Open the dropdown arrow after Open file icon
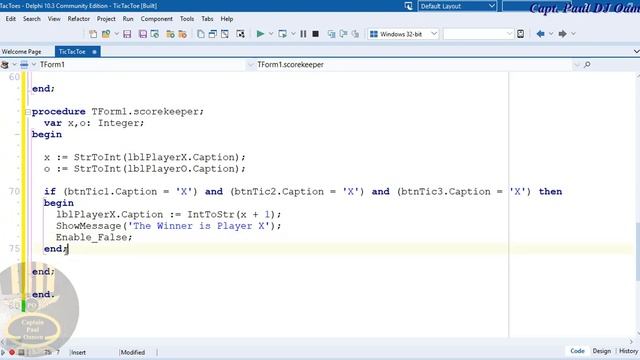 coord(116,34)
